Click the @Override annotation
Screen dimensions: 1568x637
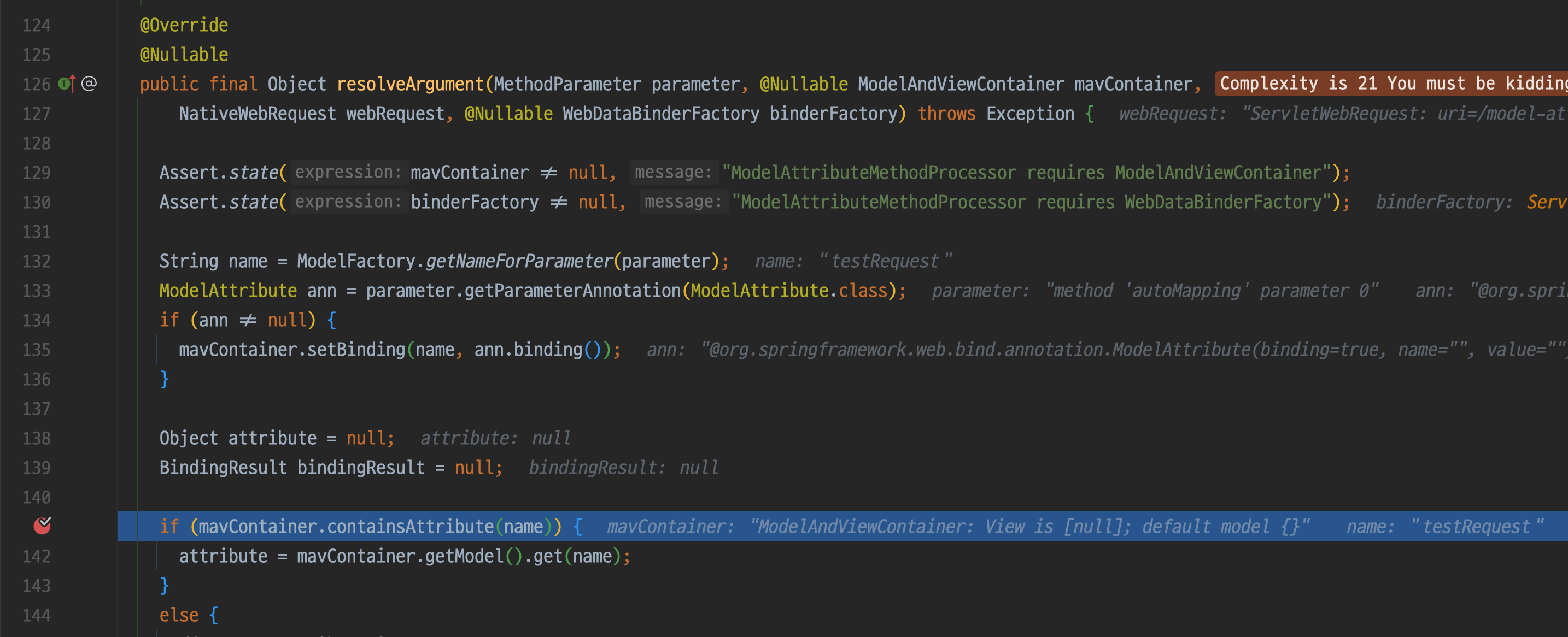click(184, 25)
